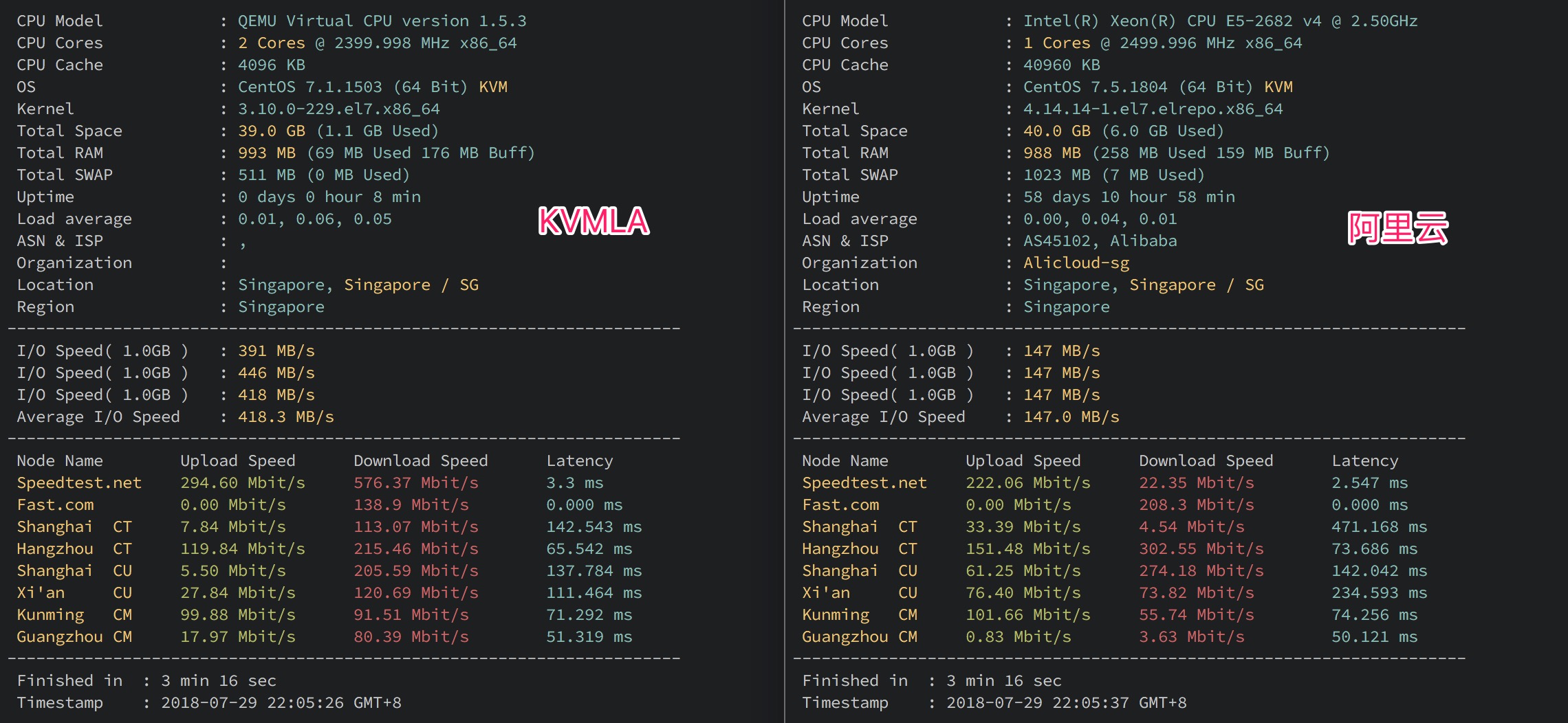This screenshot has width=1568, height=723.
Task: Click the Alicloud-sg organization value
Action: [x=1076, y=263]
